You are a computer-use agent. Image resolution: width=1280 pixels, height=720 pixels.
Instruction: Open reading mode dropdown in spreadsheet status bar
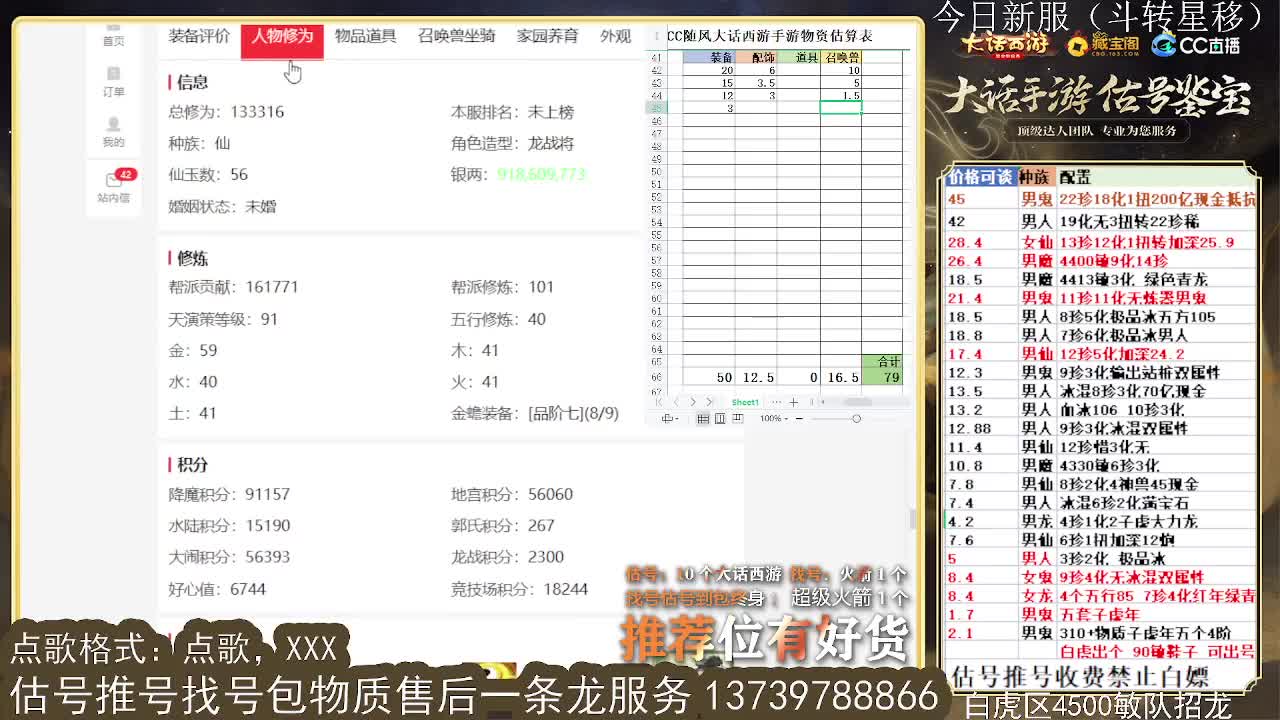point(670,418)
